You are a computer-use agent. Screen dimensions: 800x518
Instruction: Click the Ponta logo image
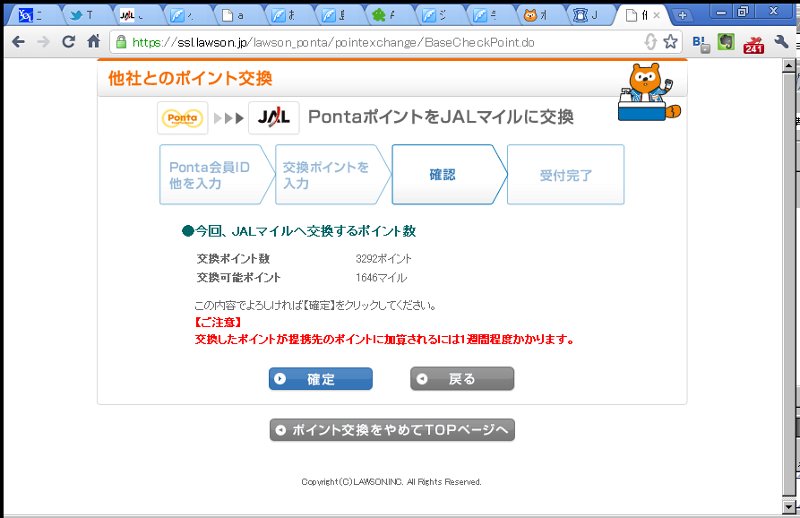182,118
